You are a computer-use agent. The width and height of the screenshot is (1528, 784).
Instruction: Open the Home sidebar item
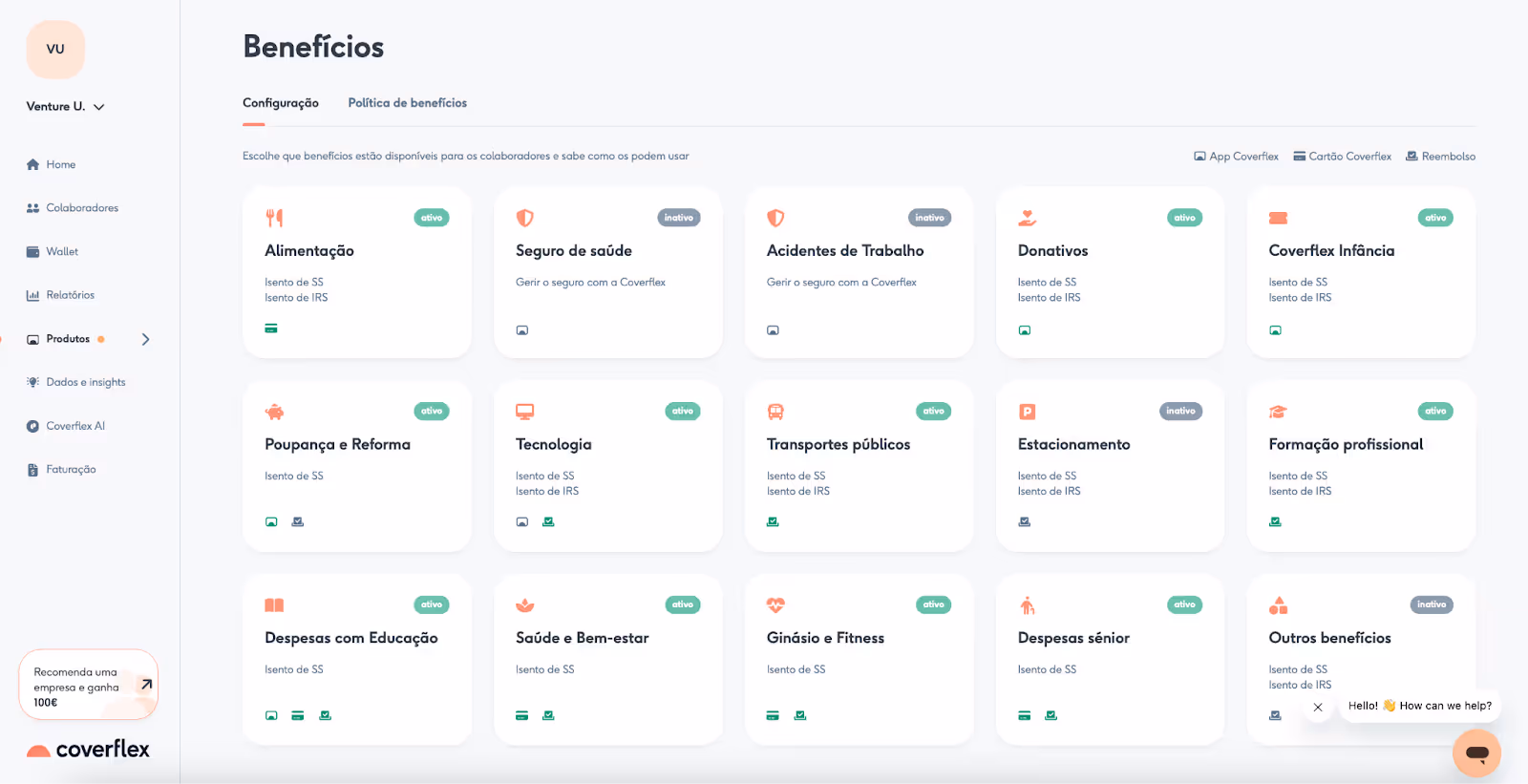(x=51, y=164)
